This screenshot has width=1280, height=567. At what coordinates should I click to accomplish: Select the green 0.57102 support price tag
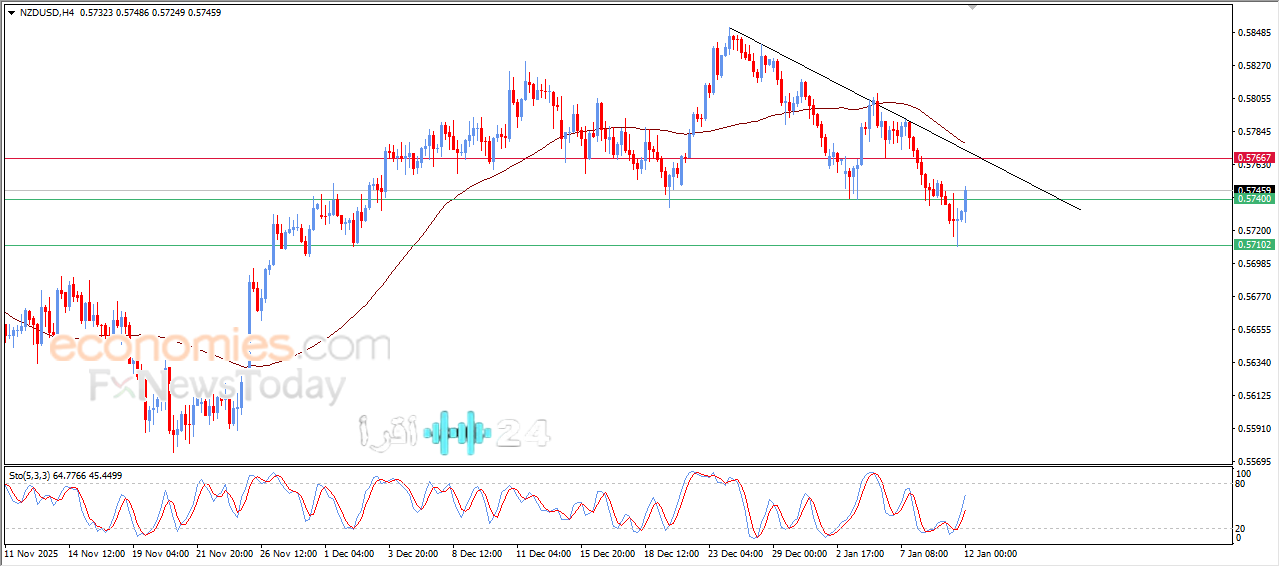pos(1253,244)
